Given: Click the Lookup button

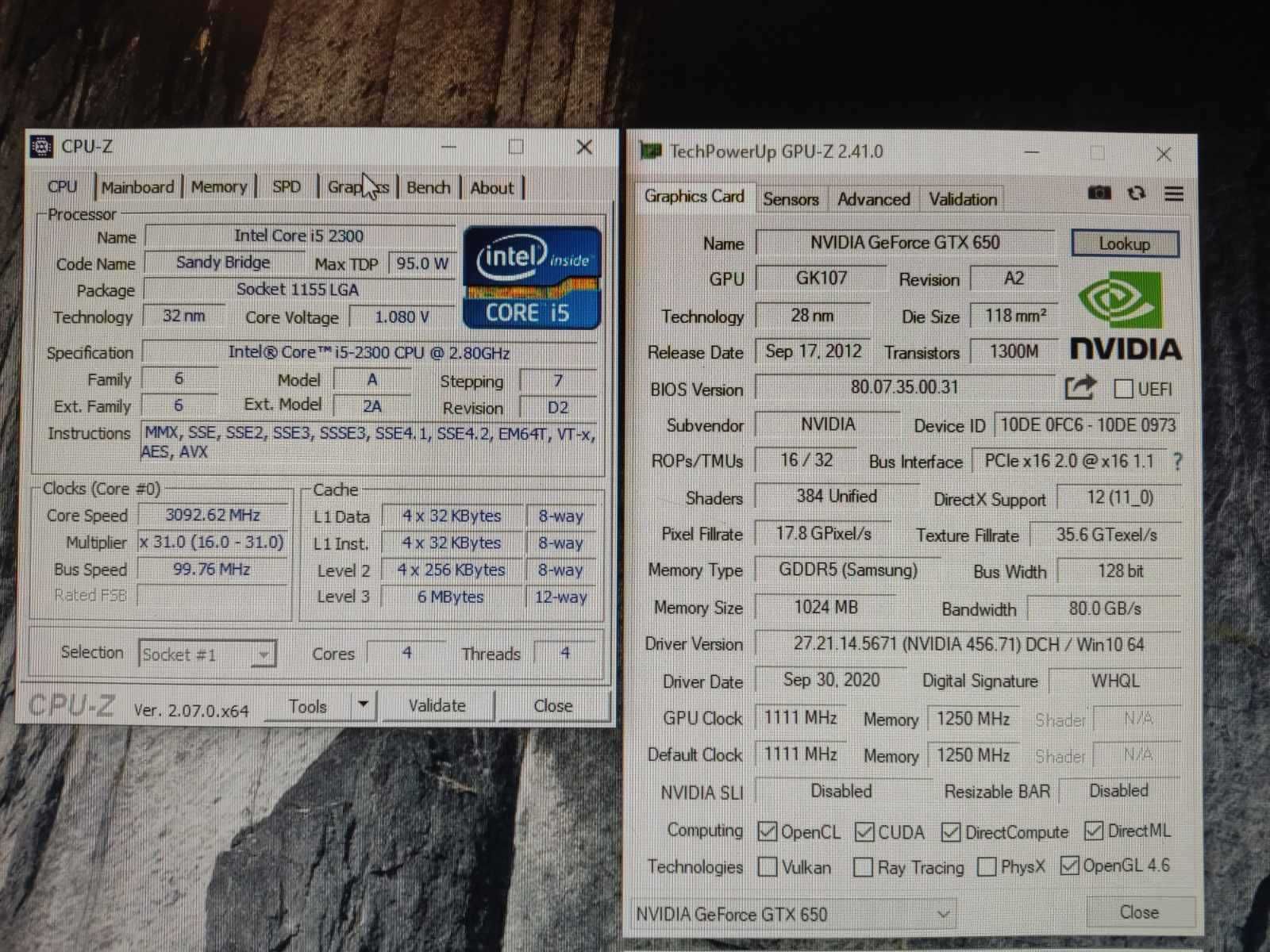Looking at the screenshot, I should [x=1125, y=244].
